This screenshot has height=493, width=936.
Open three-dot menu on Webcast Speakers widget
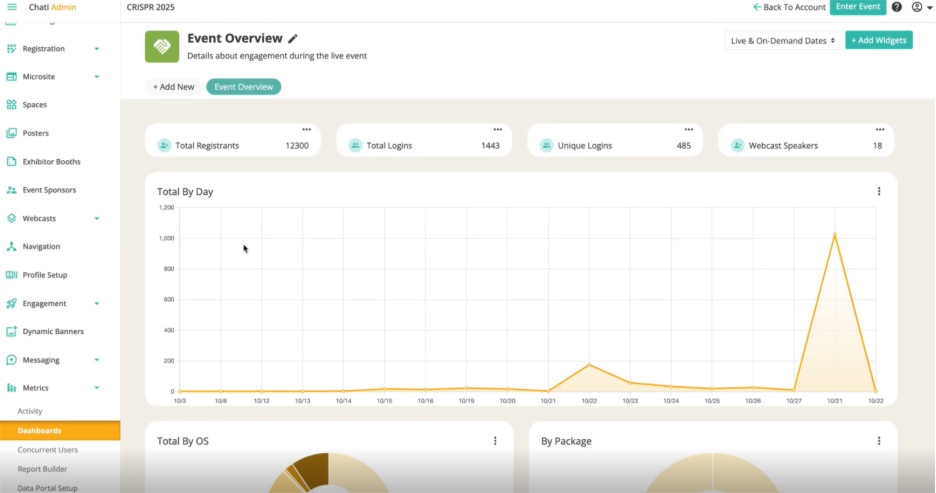tap(879, 130)
